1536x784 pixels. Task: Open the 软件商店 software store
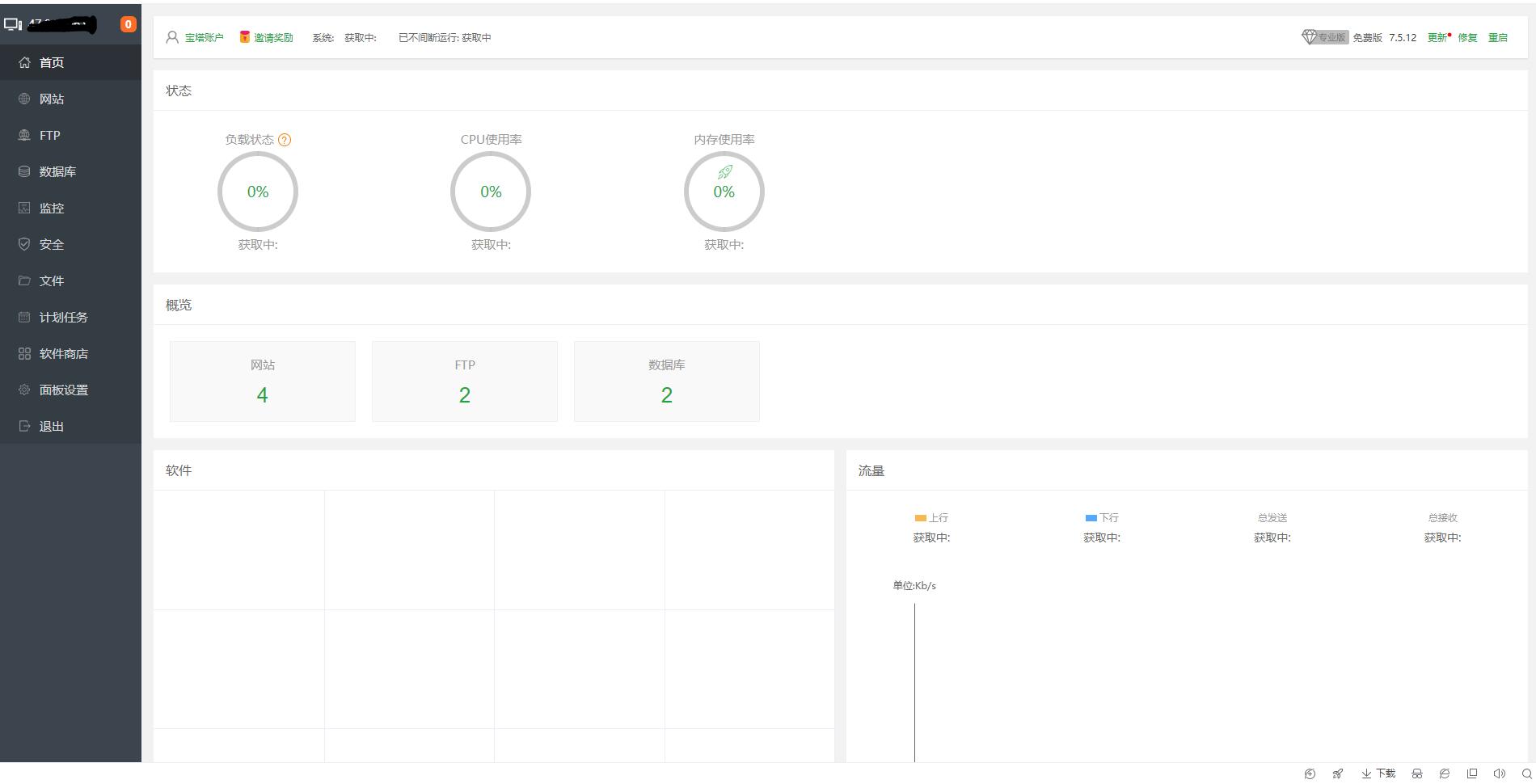point(70,353)
